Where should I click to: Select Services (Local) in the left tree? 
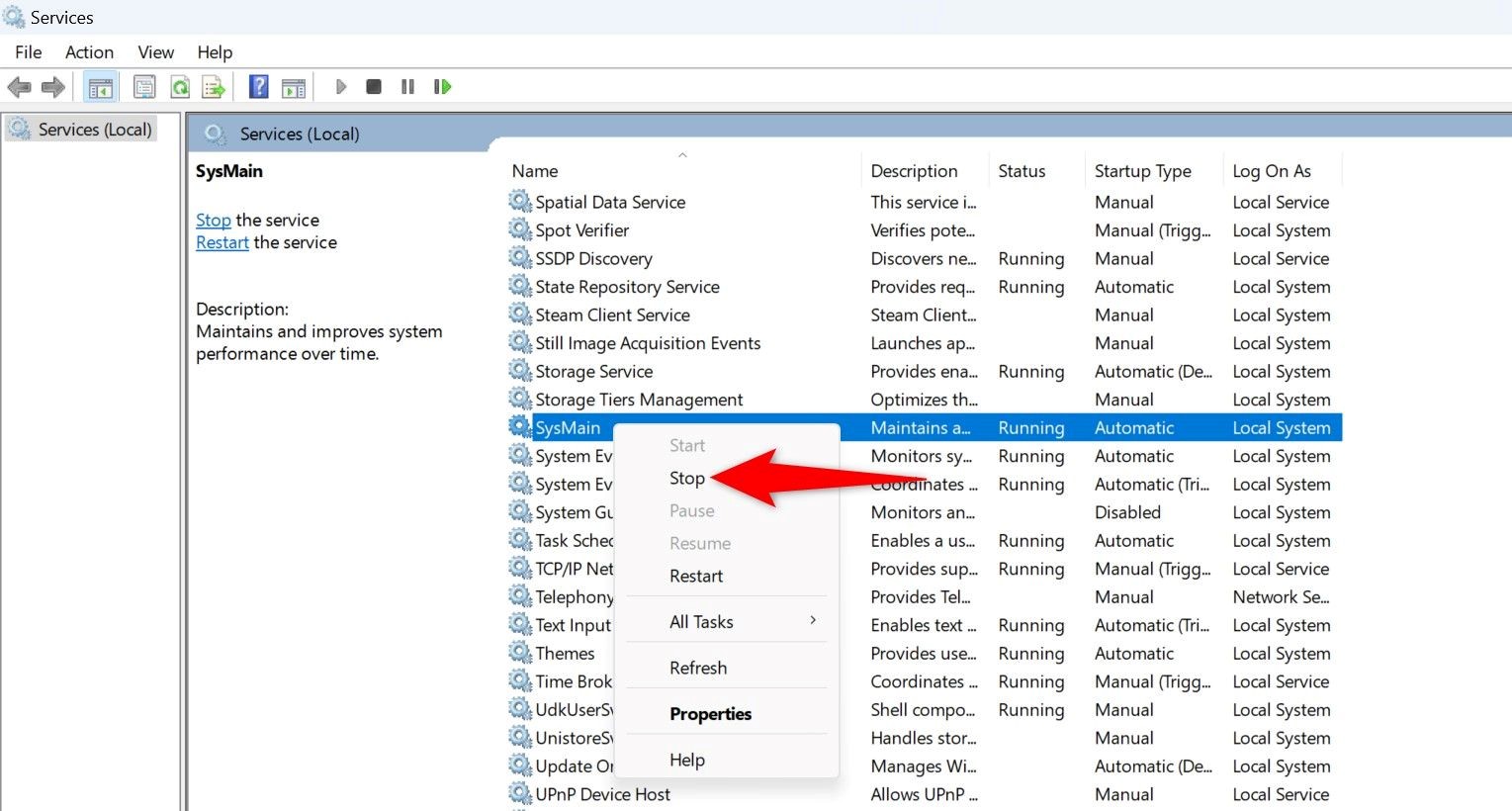tap(94, 130)
